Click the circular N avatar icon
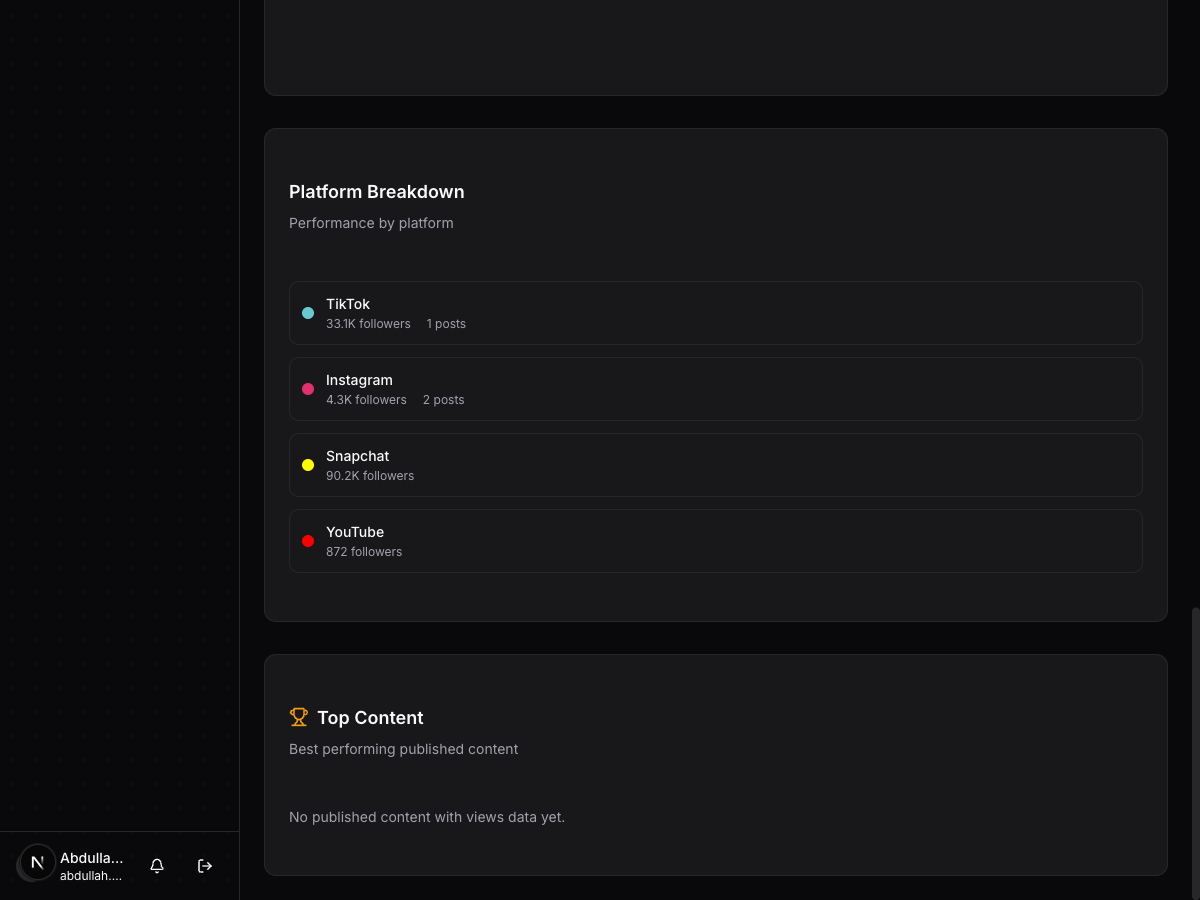 click(36, 862)
